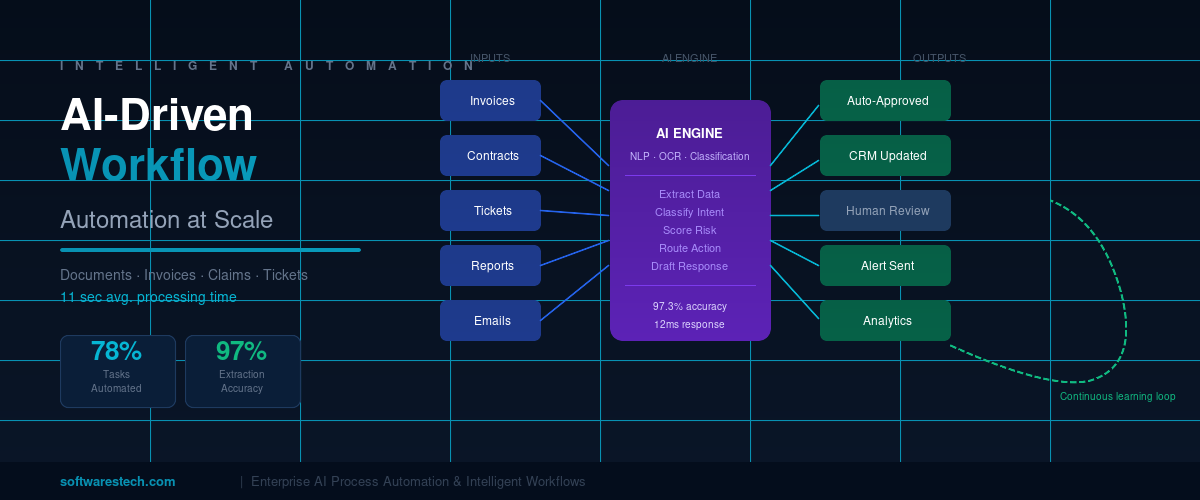Select the Extract Data step
The height and width of the screenshot is (500, 1200).
click(x=689, y=194)
